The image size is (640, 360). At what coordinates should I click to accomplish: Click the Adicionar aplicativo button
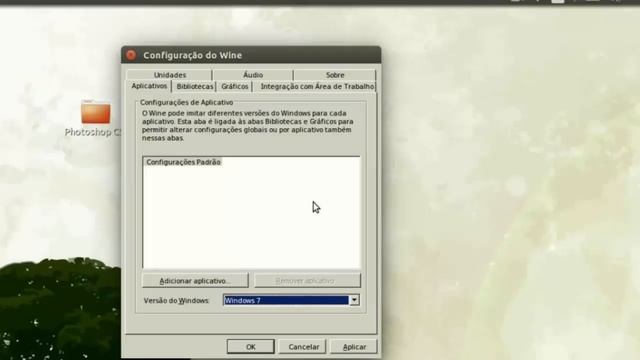[195, 281]
